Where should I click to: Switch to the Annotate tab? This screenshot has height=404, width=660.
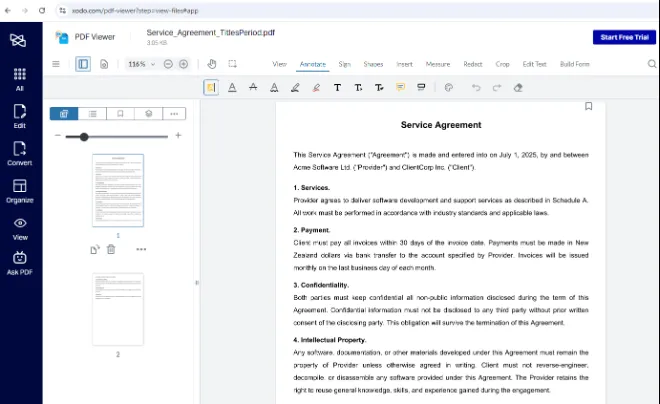pos(313,64)
